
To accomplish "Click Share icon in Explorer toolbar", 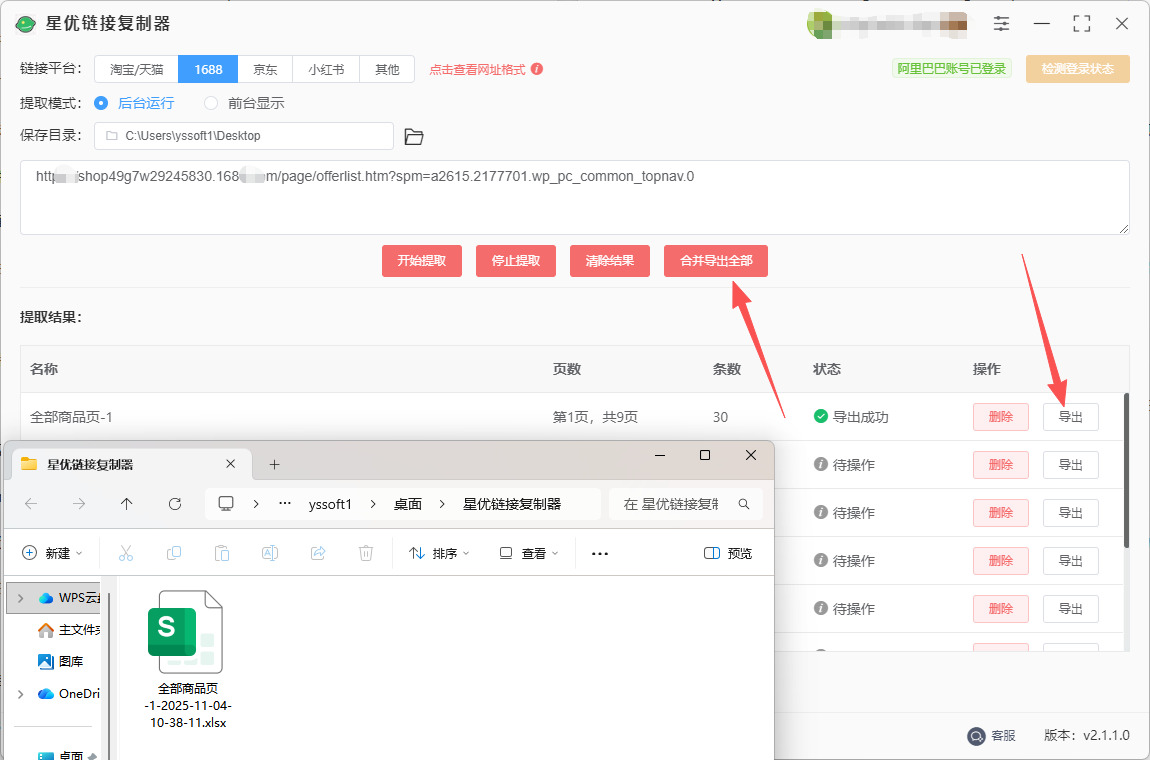I will 318,553.
